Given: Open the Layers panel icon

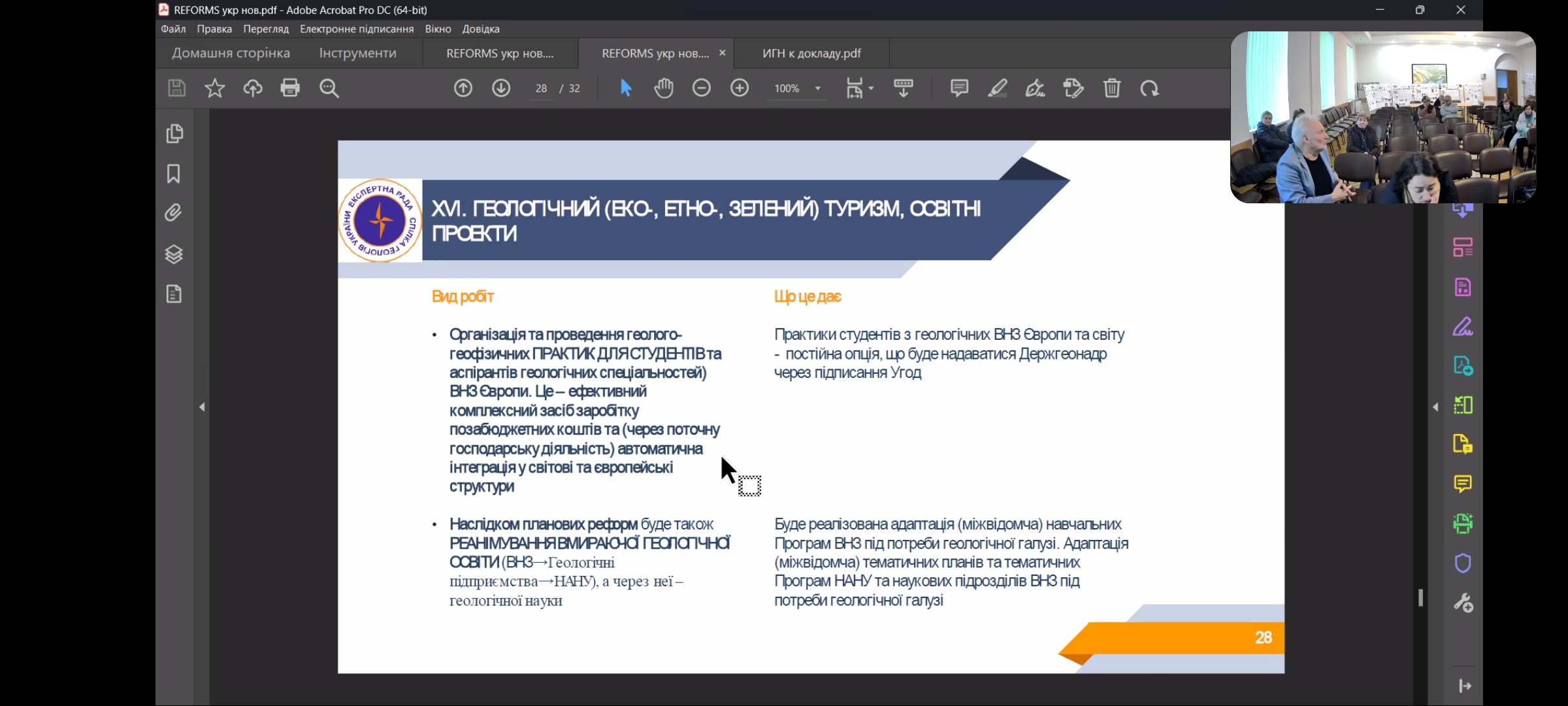Looking at the screenshot, I should (174, 254).
